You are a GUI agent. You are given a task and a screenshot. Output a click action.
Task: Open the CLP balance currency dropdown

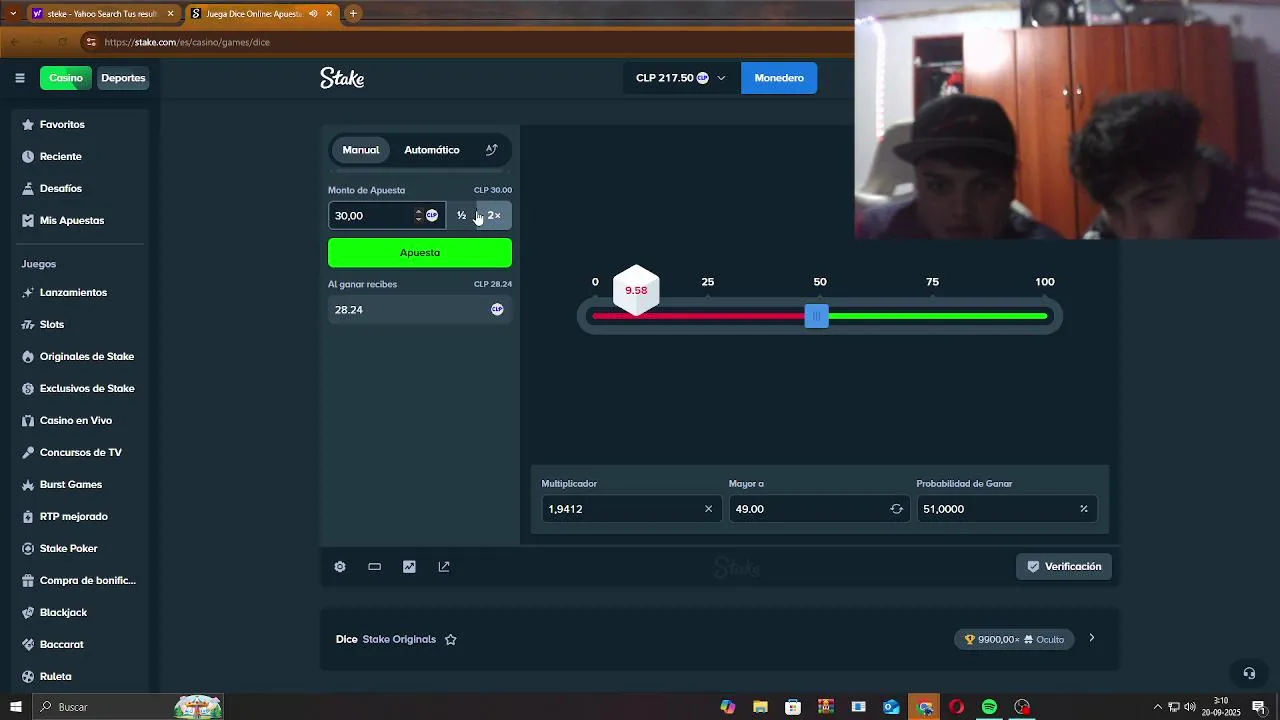pos(680,78)
